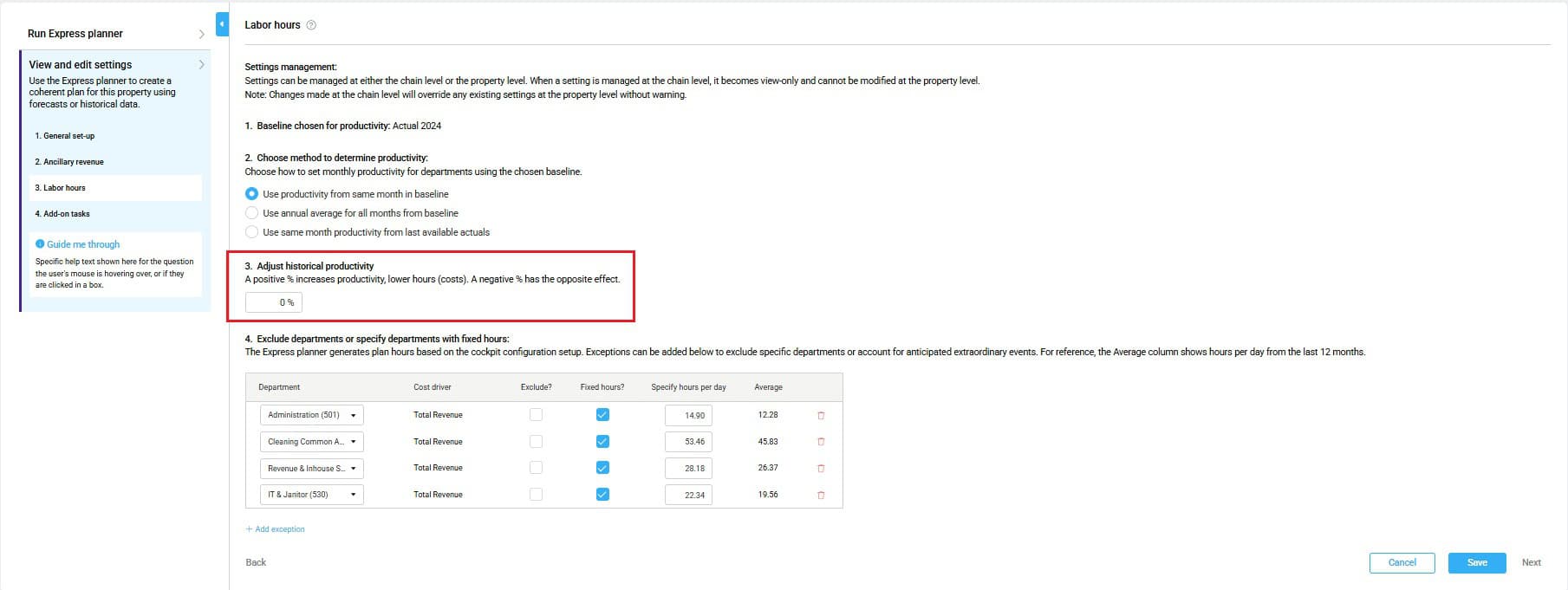The height and width of the screenshot is (590, 1568).
Task: Click the Add exception link
Action: tap(276, 529)
